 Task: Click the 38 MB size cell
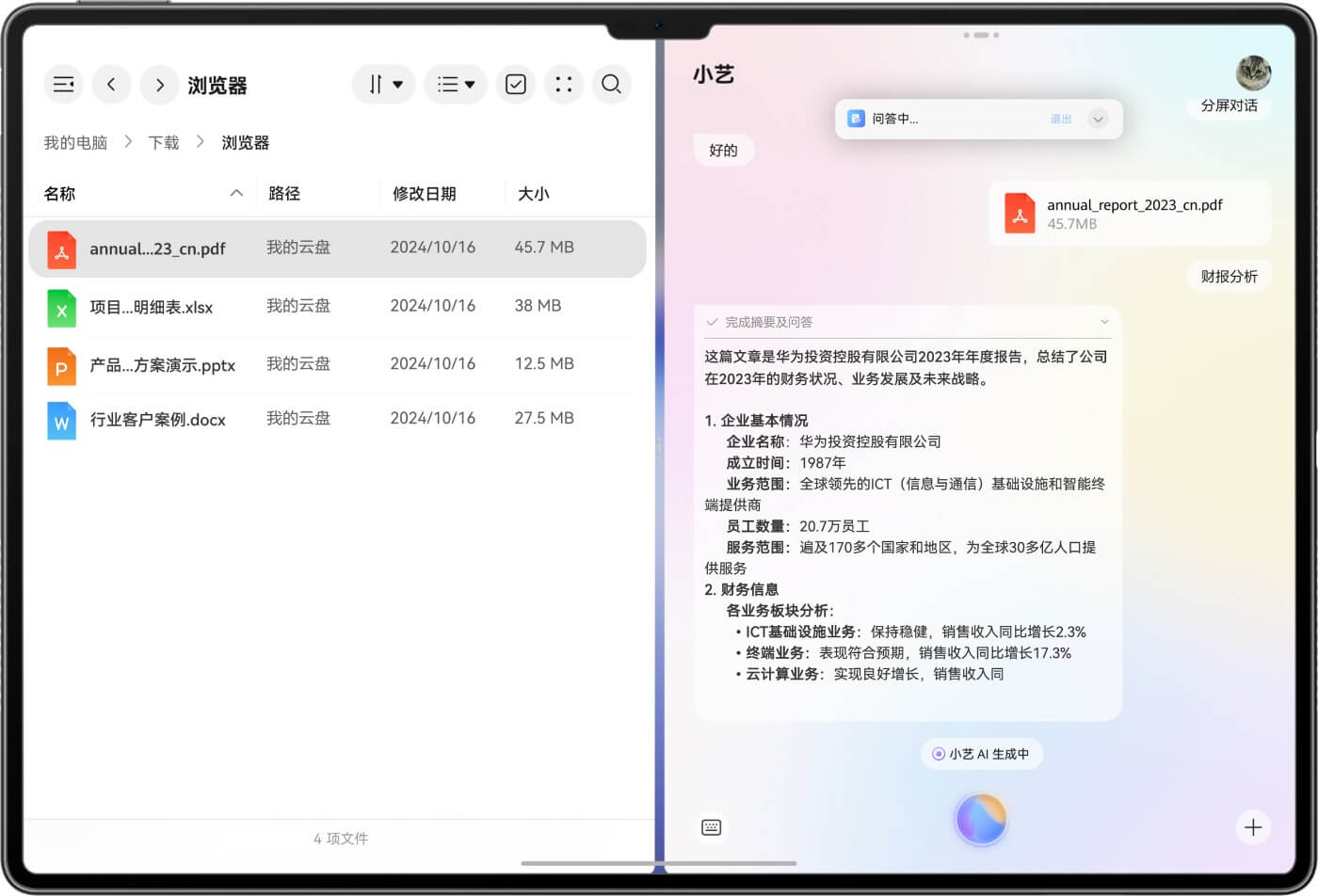(538, 305)
